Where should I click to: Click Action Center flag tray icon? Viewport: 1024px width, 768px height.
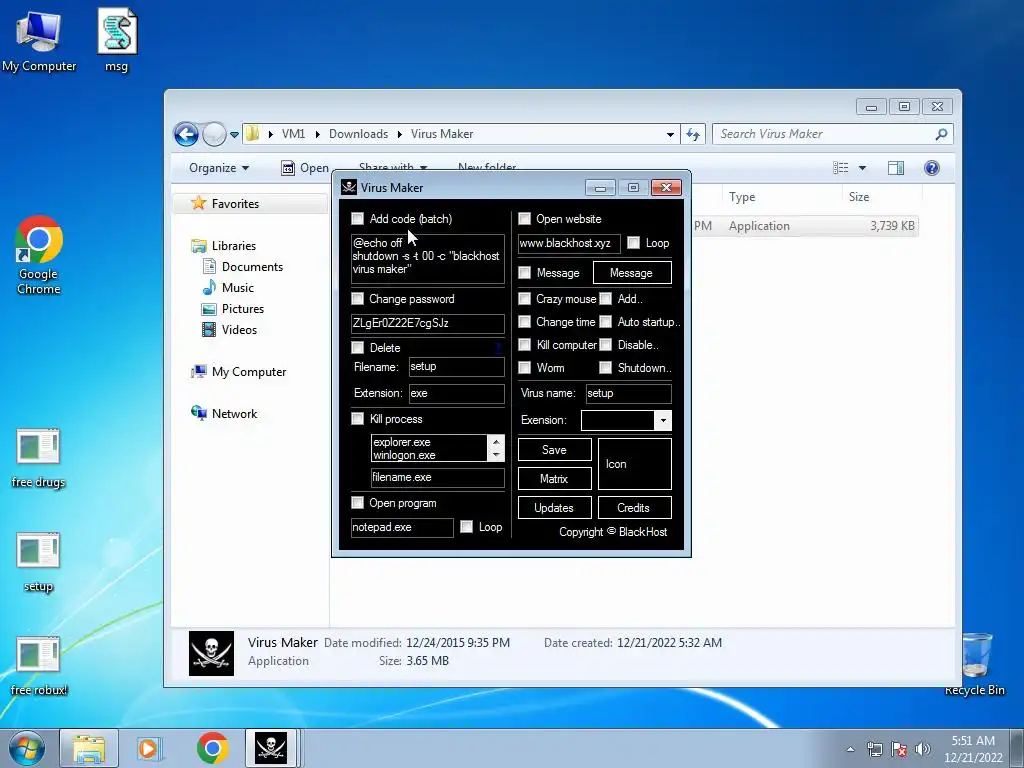point(899,749)
